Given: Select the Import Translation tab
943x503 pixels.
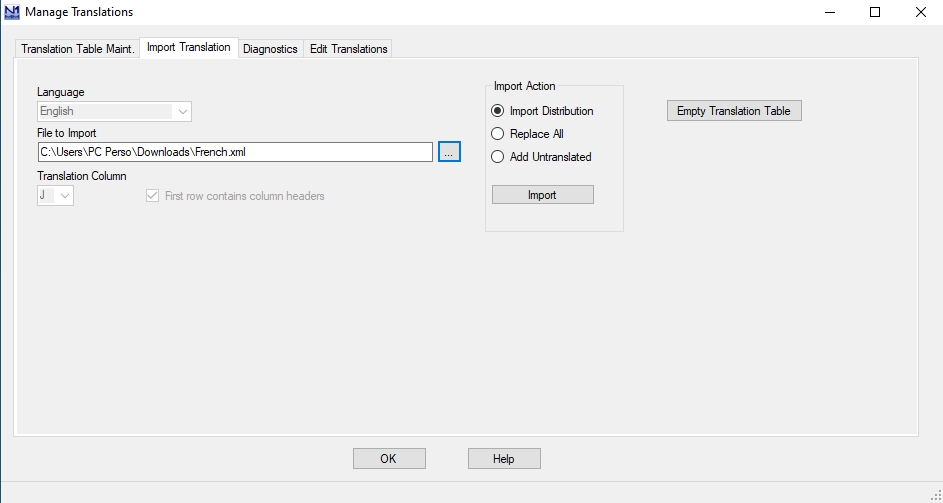Looking at the screenshot, I should pyautogui.click(x=189, y=48).
